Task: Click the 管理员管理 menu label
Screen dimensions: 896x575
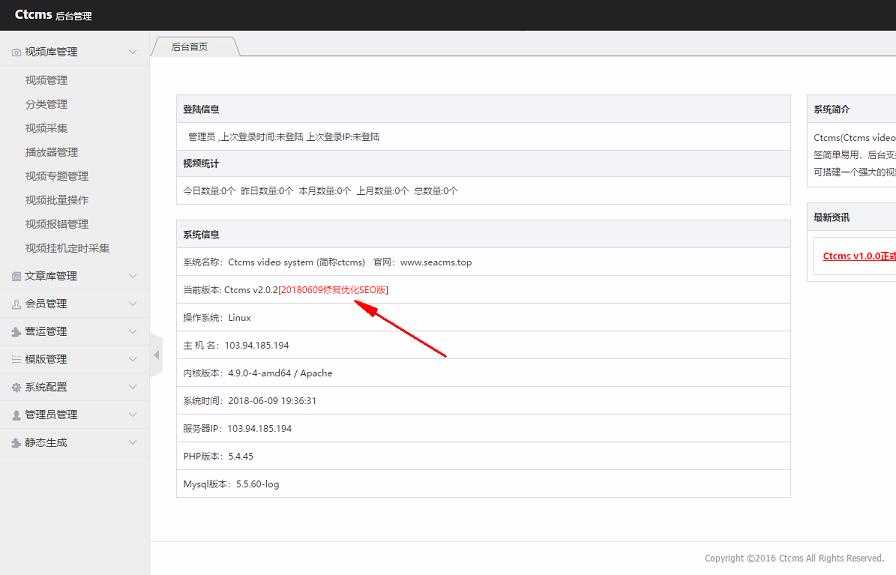Action: (51, 414)
